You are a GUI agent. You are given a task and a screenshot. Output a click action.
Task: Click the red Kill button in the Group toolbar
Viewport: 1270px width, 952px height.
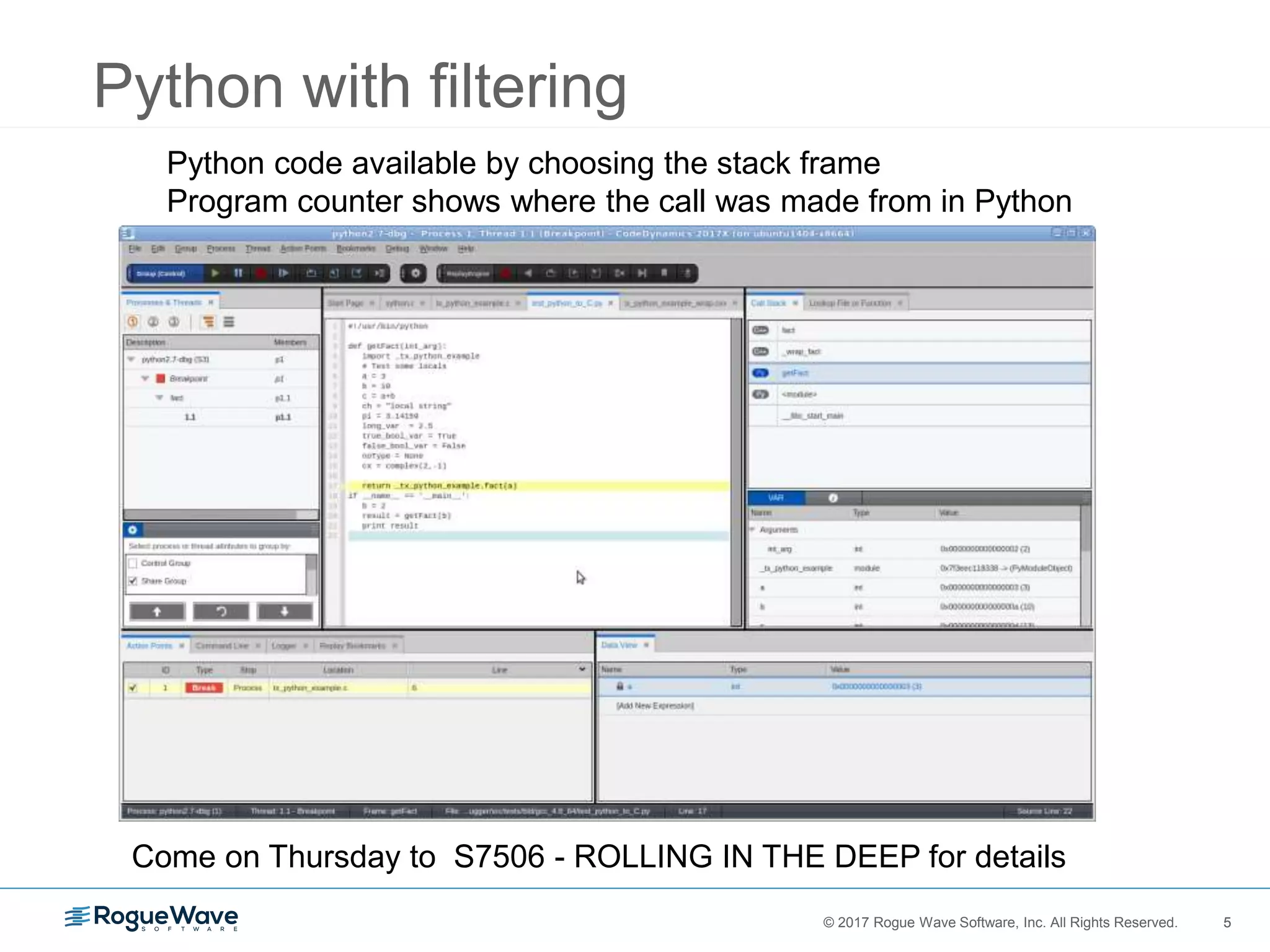click(x=261, y=273)
